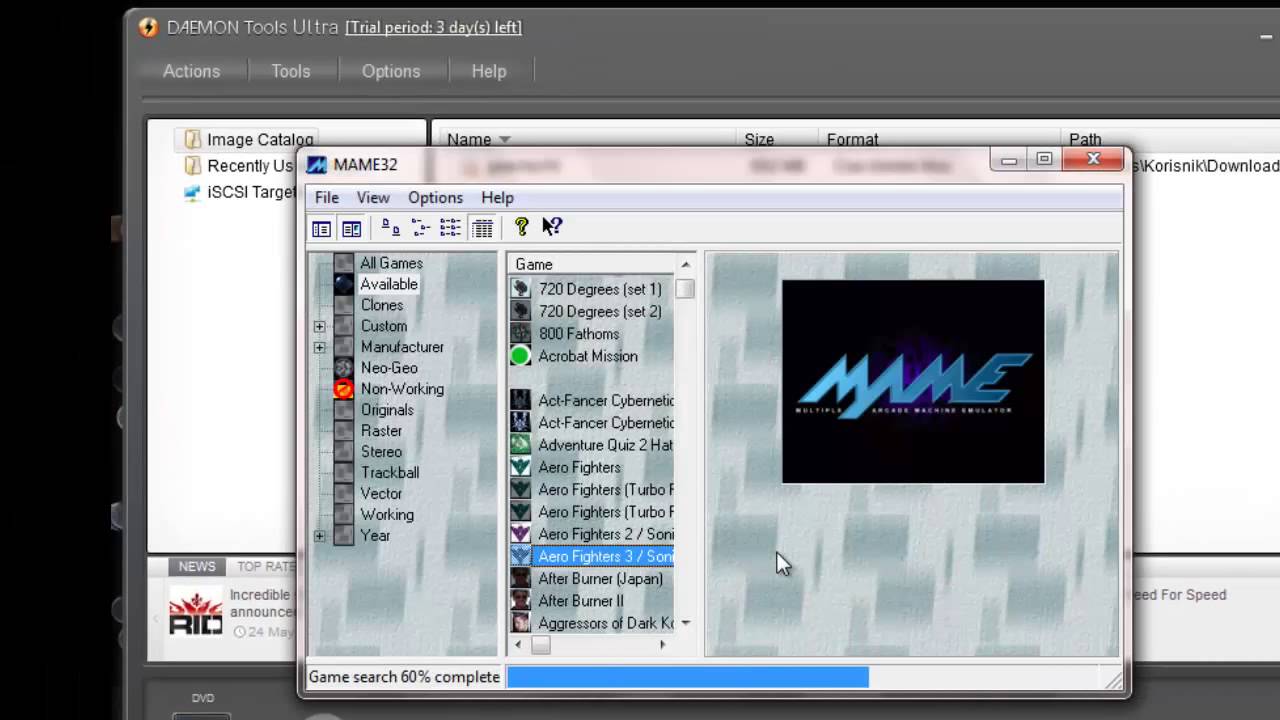This screenshot has width=1280, height=720.
Task: Switch to list view icon
Action: 451,229
